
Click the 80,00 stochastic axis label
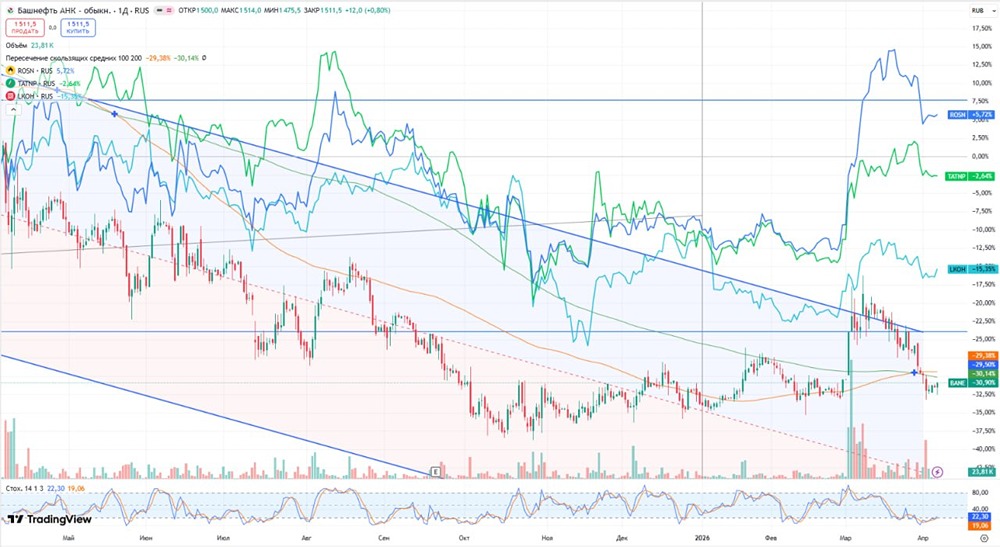coord(980,493)
